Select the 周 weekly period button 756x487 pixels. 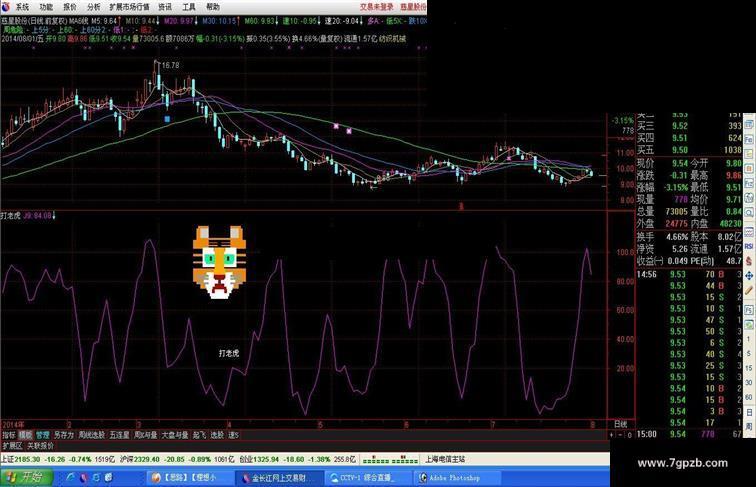pyautogui.click(x=749, y=427)
